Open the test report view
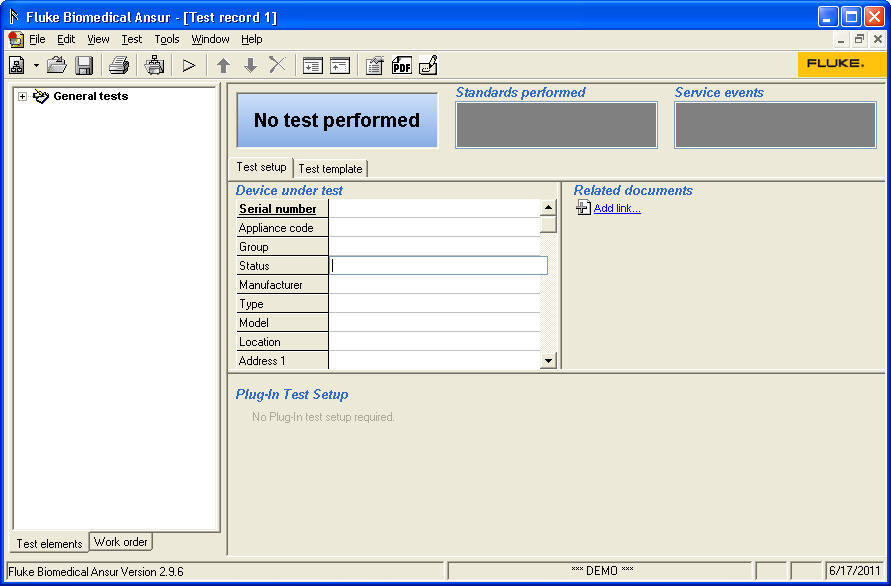Viewport: 891px width, 586px height. coord(374,65)
